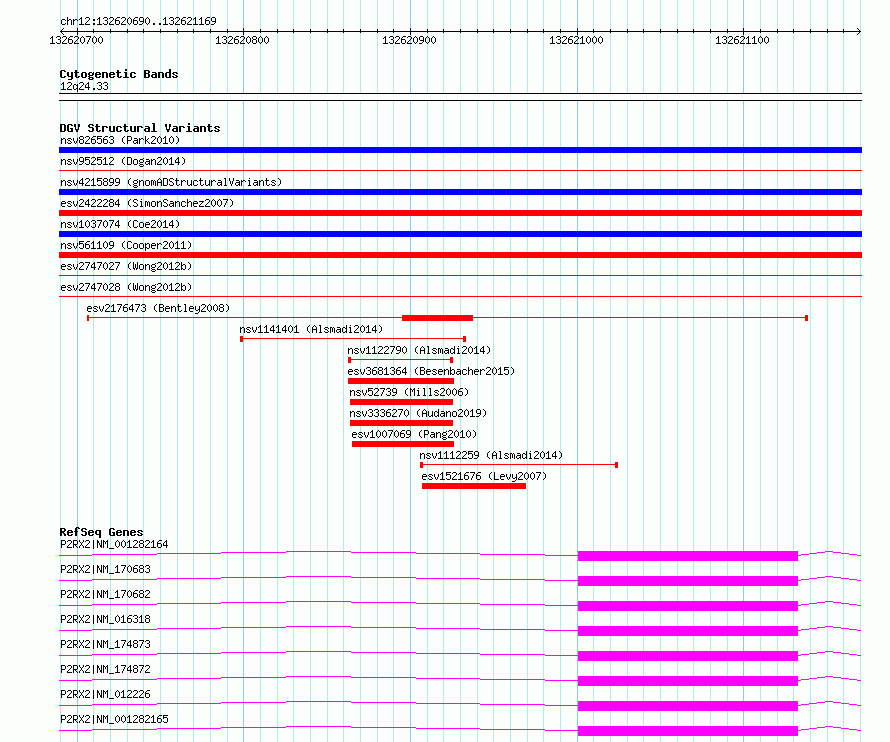Click ruler position 132621000
Screen dimensions: 890x742
576,40
